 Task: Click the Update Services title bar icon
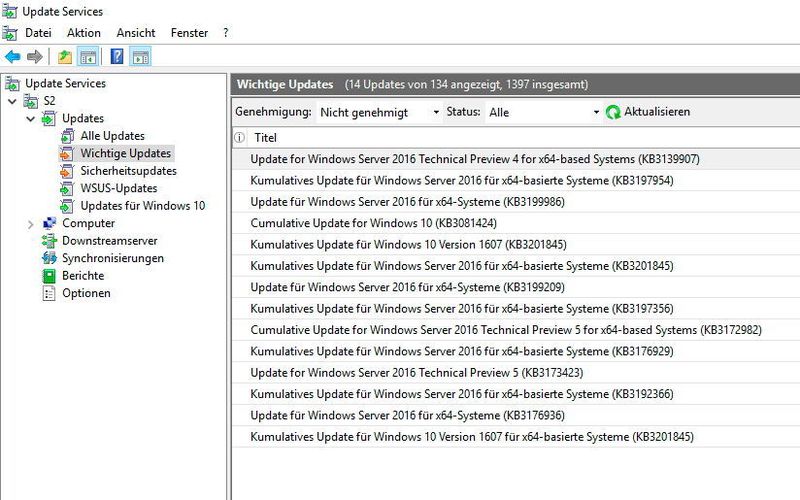pos(10,11)
